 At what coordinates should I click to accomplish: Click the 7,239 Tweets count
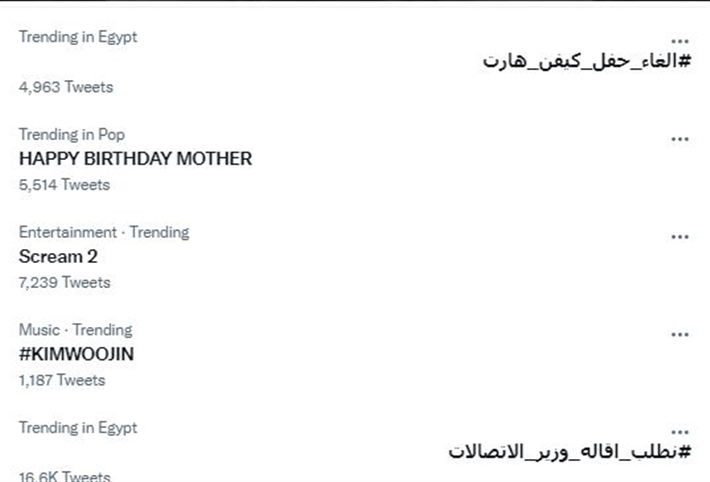[64, 282]
